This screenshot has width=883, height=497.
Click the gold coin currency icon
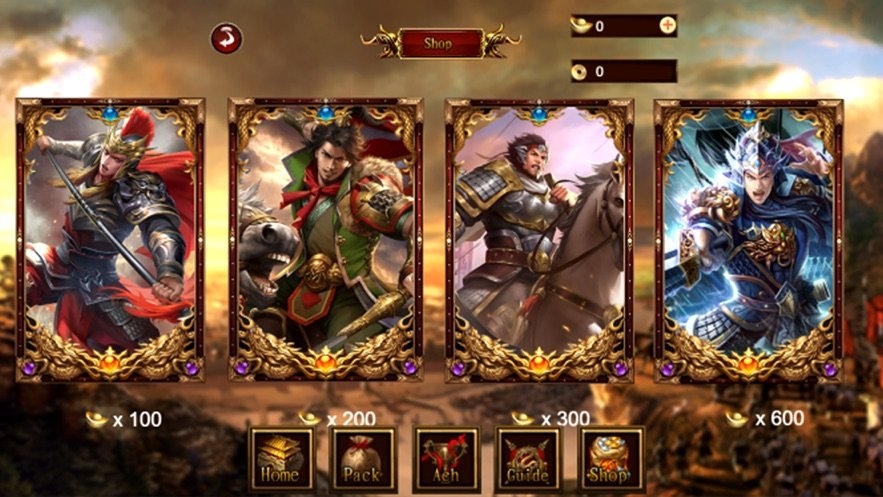point(579,71)
